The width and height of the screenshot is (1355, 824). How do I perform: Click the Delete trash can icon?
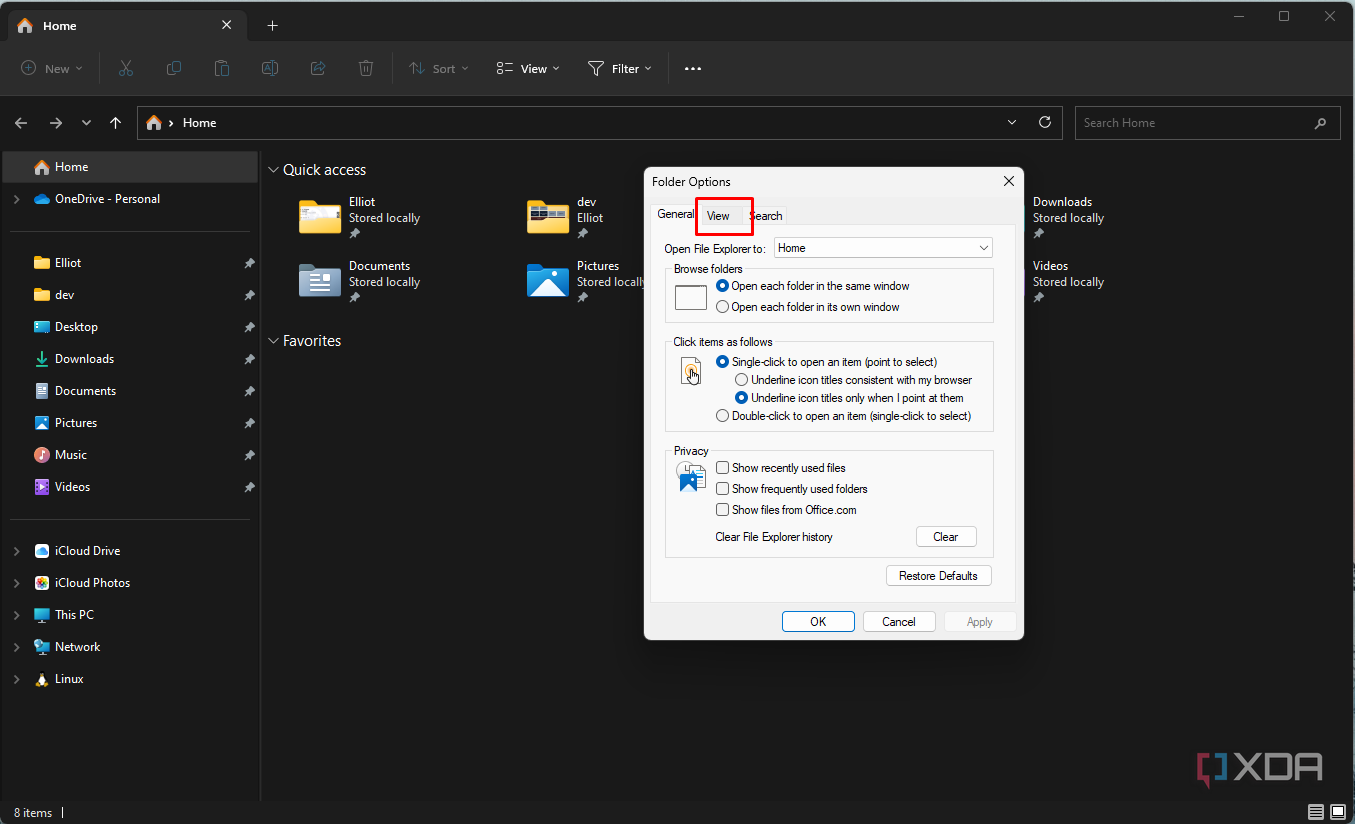pos(366,68)
